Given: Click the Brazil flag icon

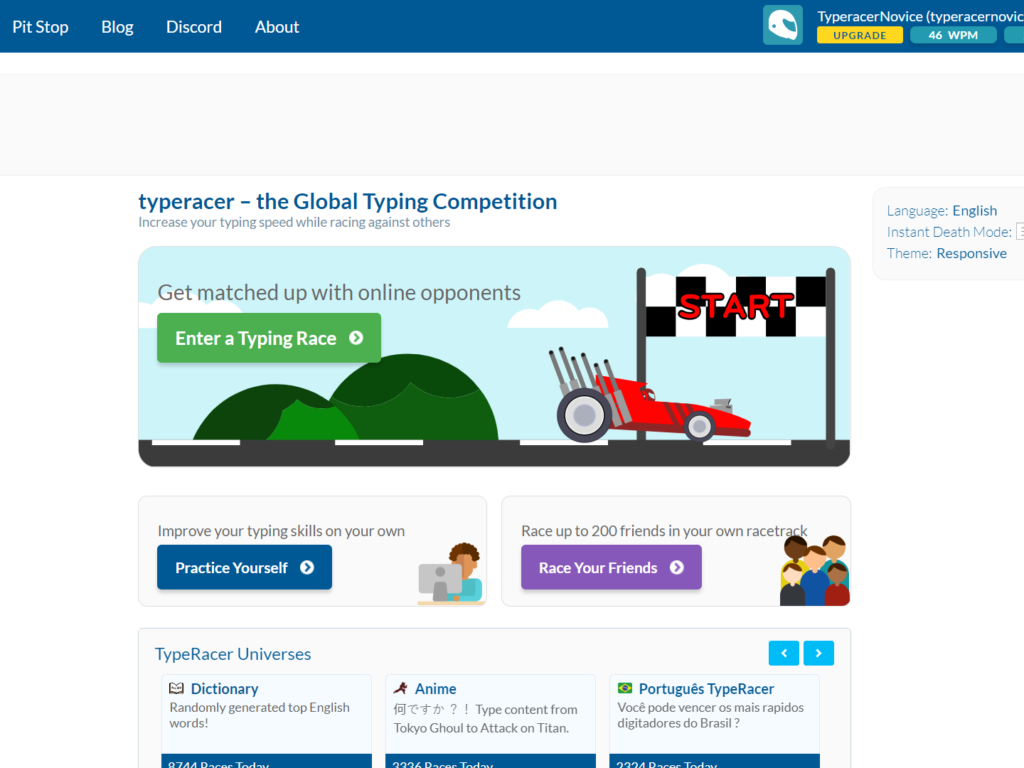Looking at the screenshot, I should tap(625, 689).
